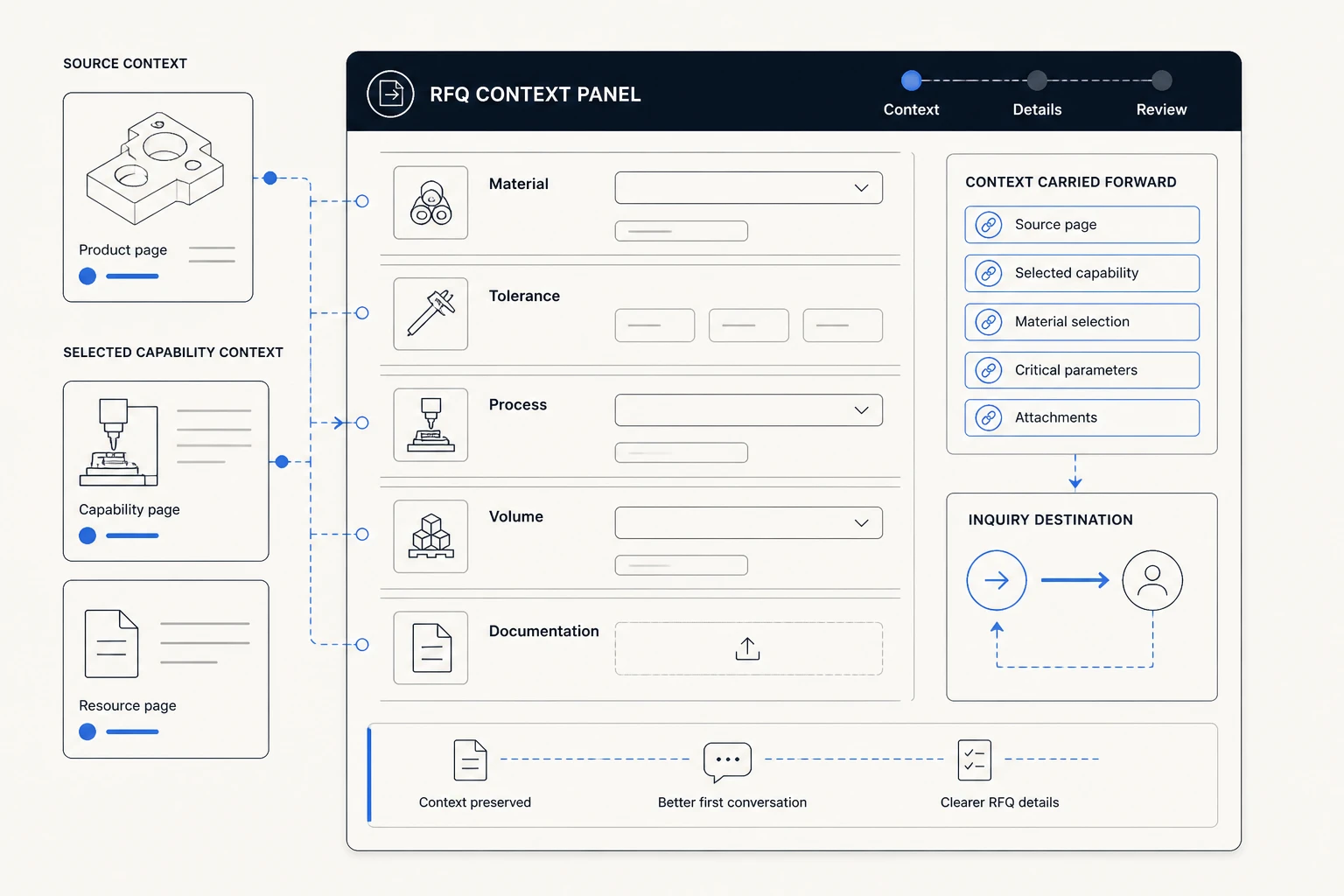Click the link icon beside Attachments
1344x896 pixels.
click(989, 418)
